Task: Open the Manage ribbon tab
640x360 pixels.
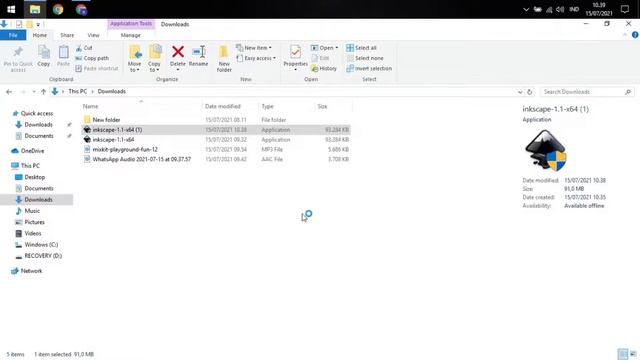Action: [x=131, y=35]
